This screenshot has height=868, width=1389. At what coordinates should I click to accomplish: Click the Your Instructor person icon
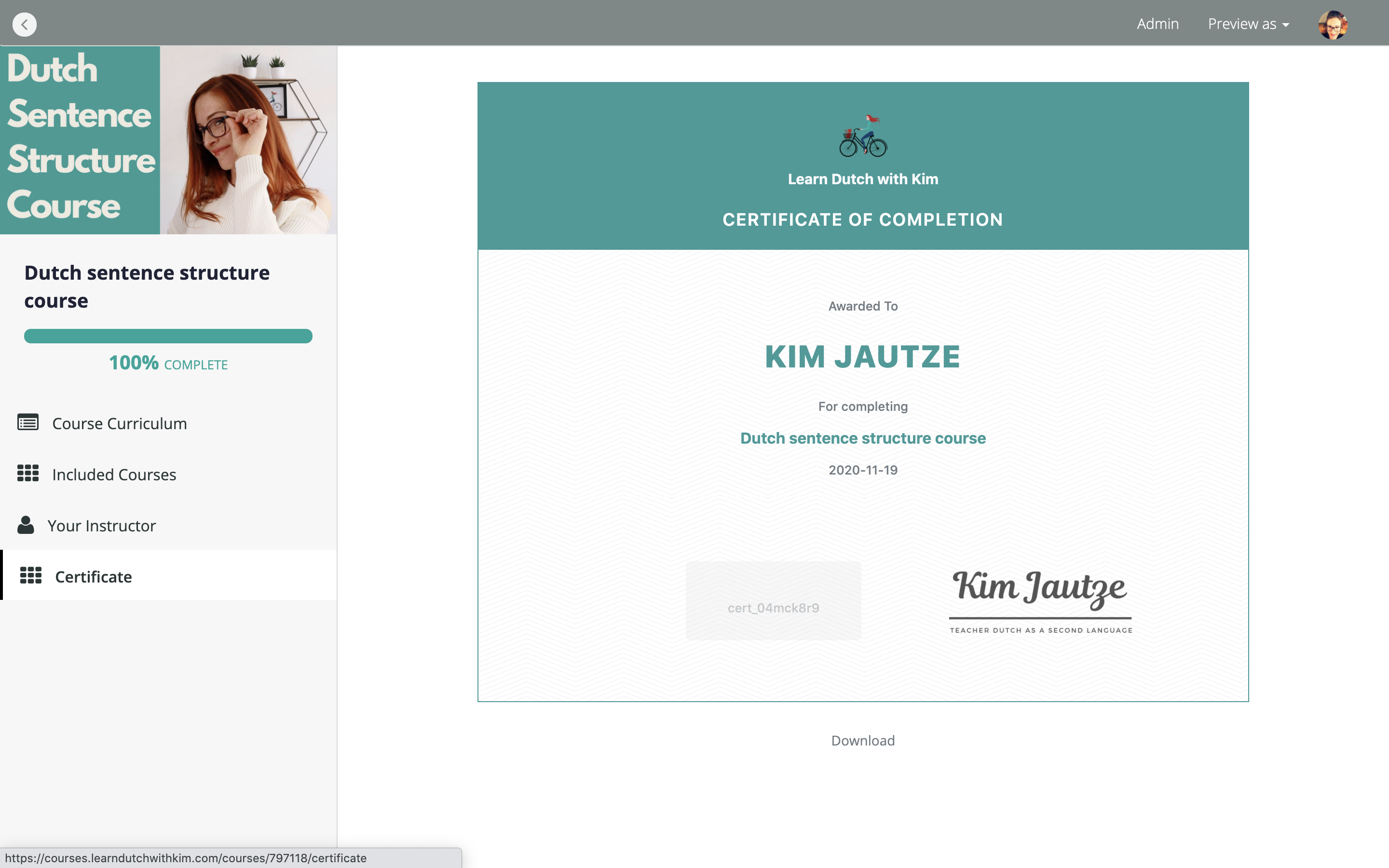[25, 525]
